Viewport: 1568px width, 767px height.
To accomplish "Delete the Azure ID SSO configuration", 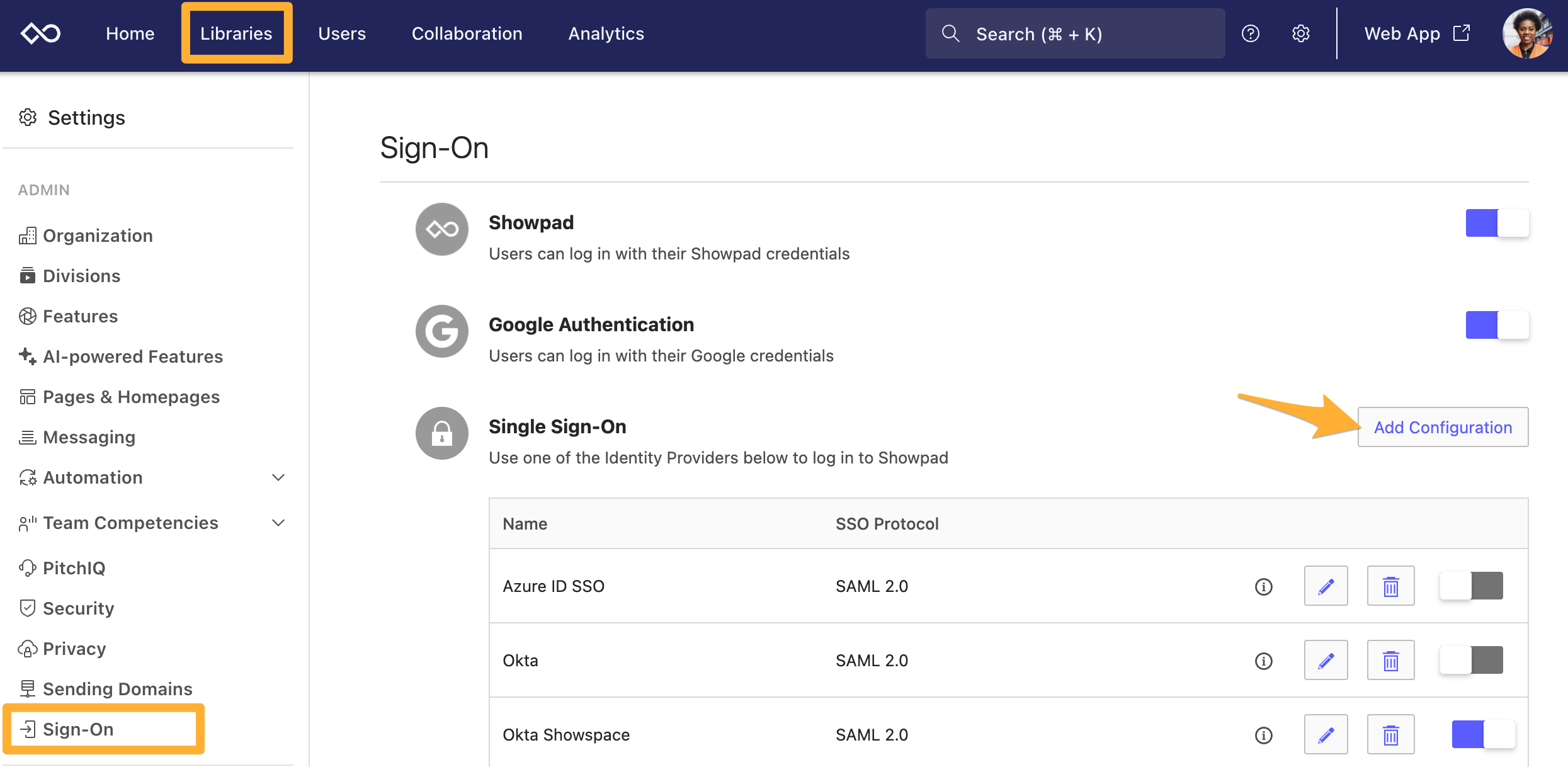I will 1390,586.
